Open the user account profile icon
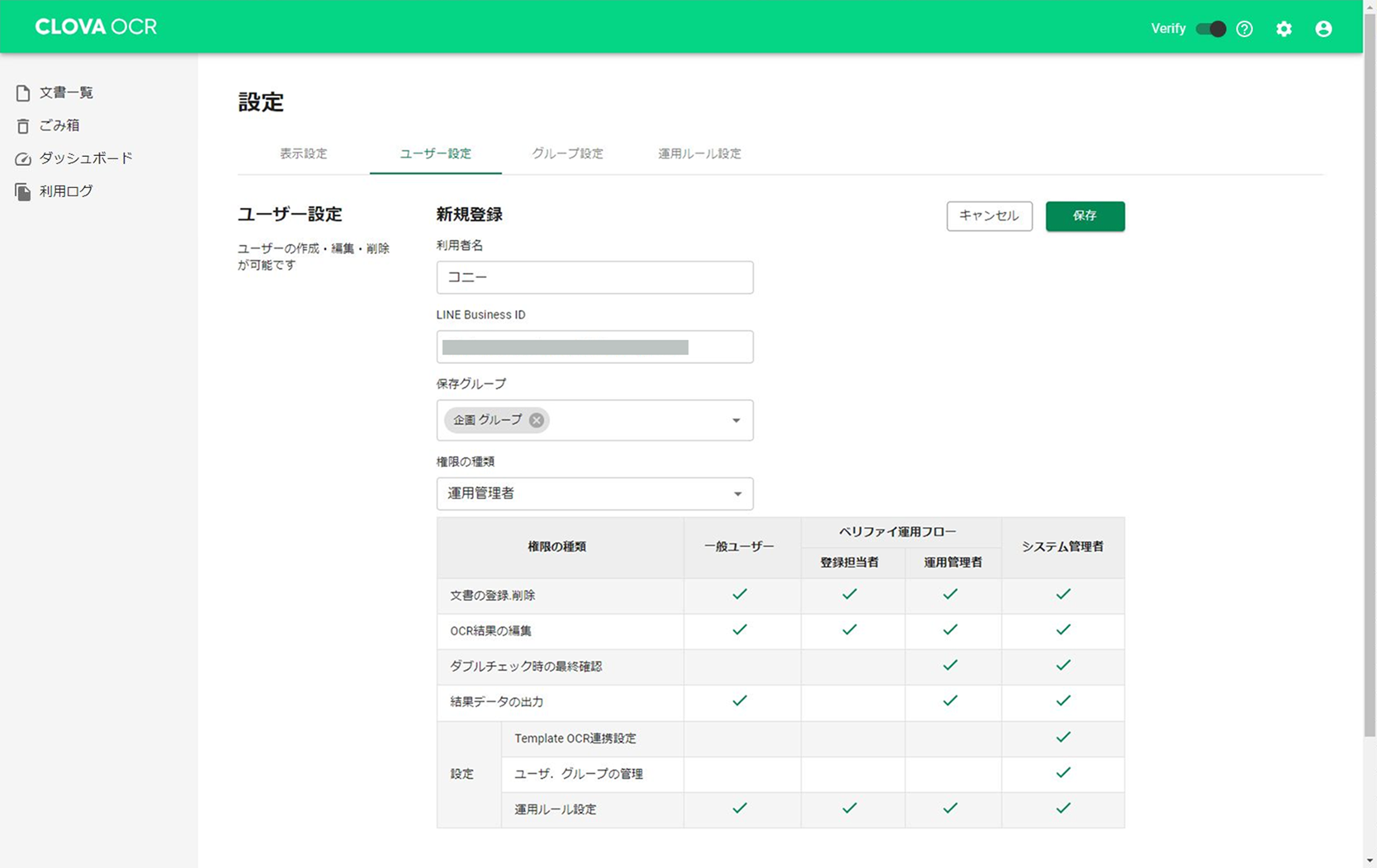The image size is (1377, 868). 1323,29
